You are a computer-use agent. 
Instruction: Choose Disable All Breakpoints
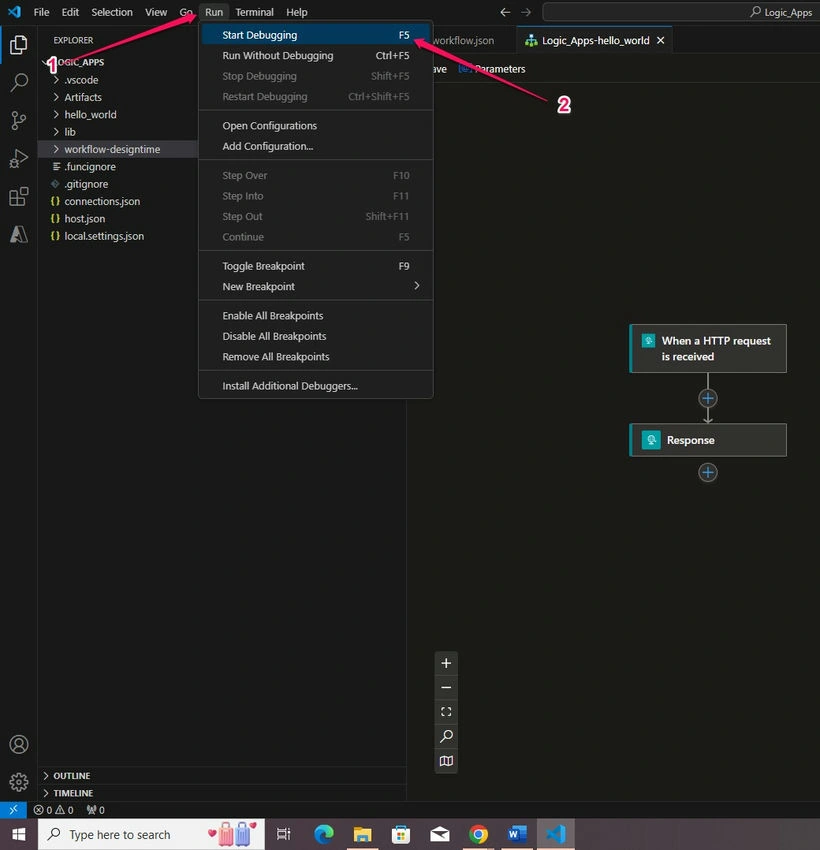pos(315,336)
